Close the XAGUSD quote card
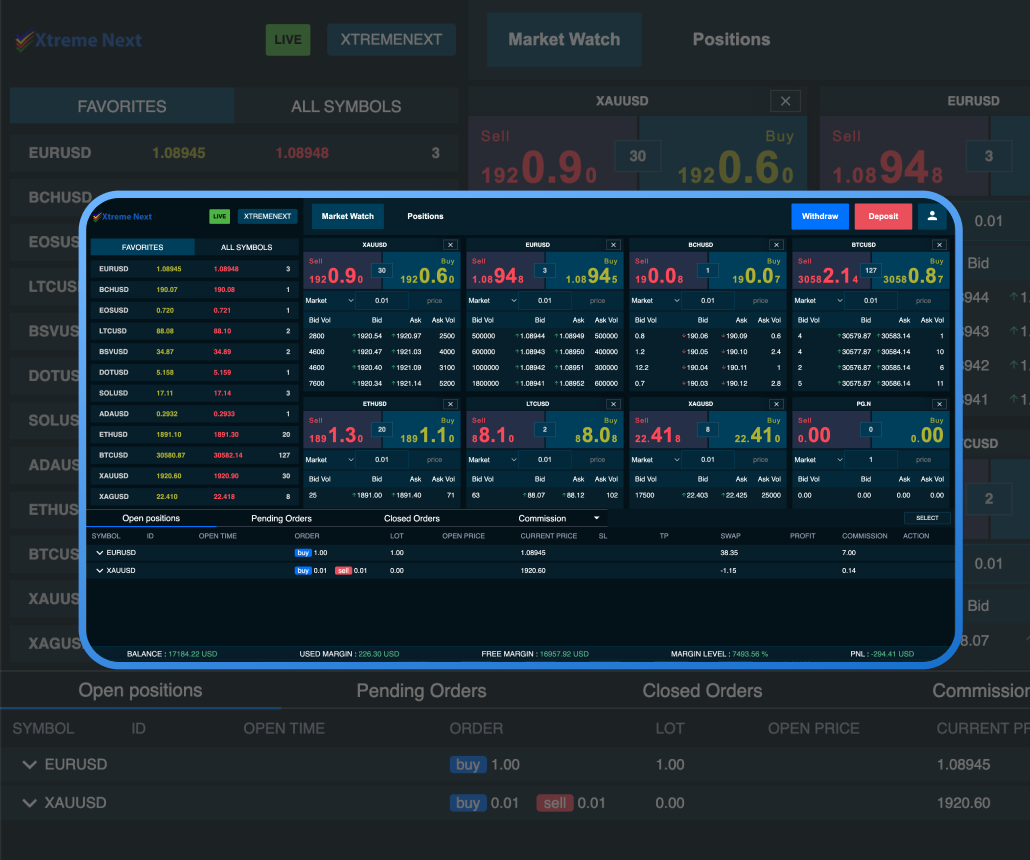Screen dimensions: 1030x860 pos(776,404)
